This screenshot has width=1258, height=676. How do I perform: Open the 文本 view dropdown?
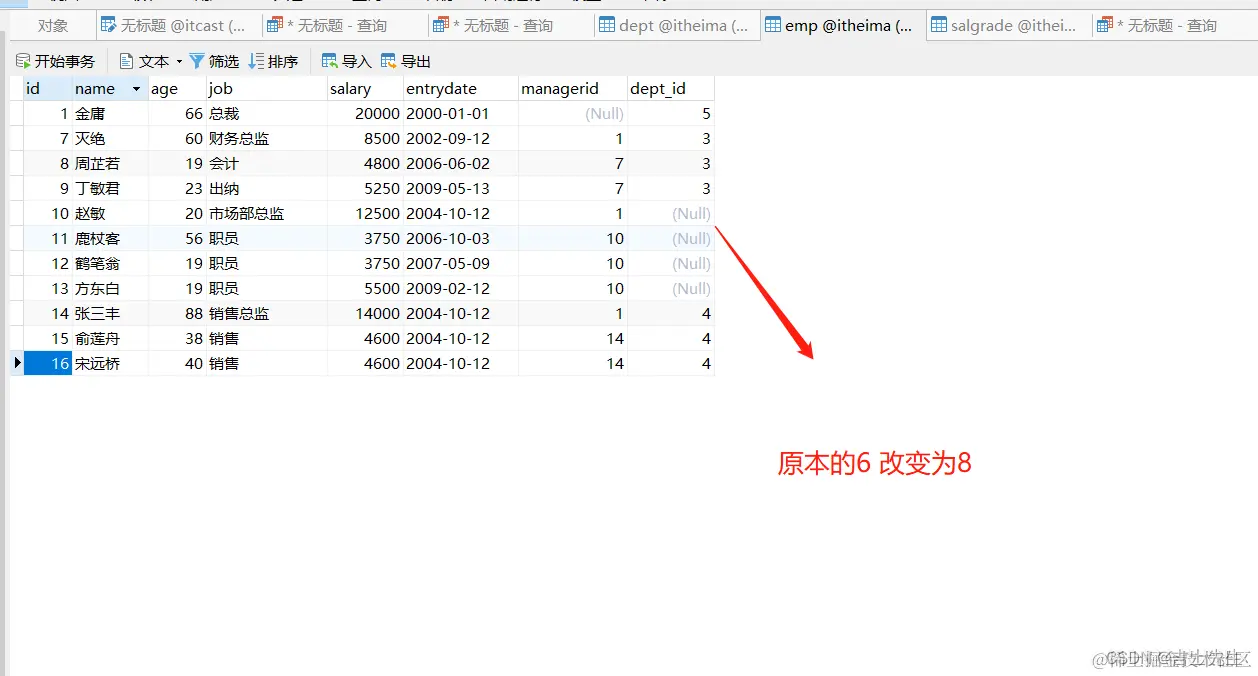click(x=151, y=62)
